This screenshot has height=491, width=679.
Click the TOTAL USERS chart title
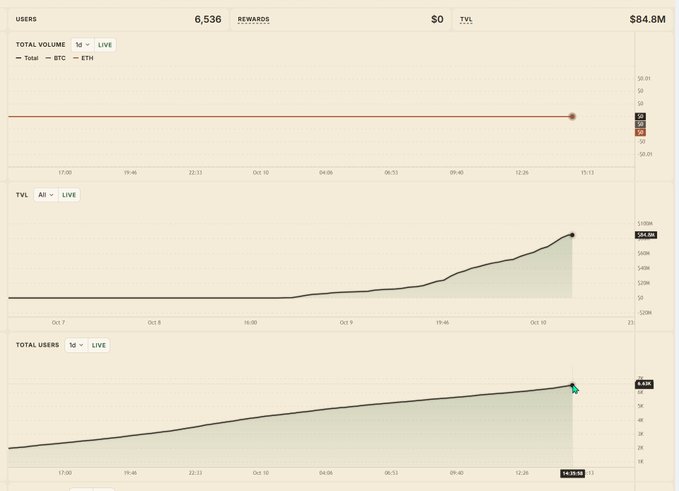click(37, 345)
